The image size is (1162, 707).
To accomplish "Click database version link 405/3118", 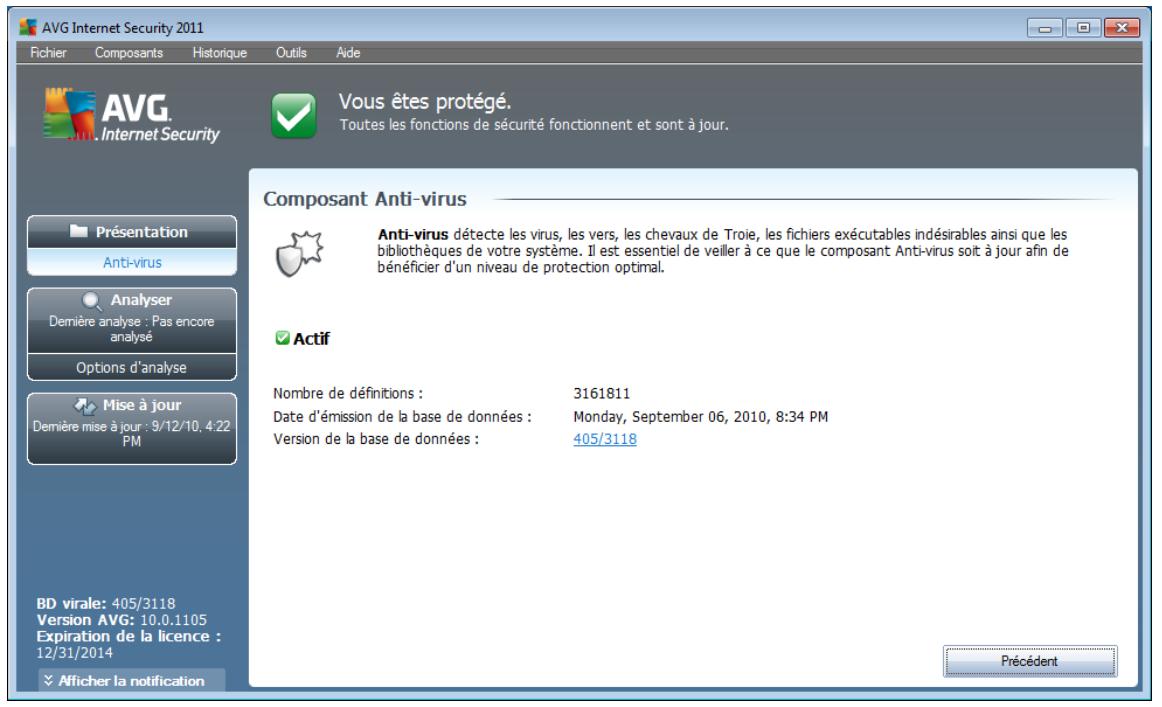I will [605, 439].
